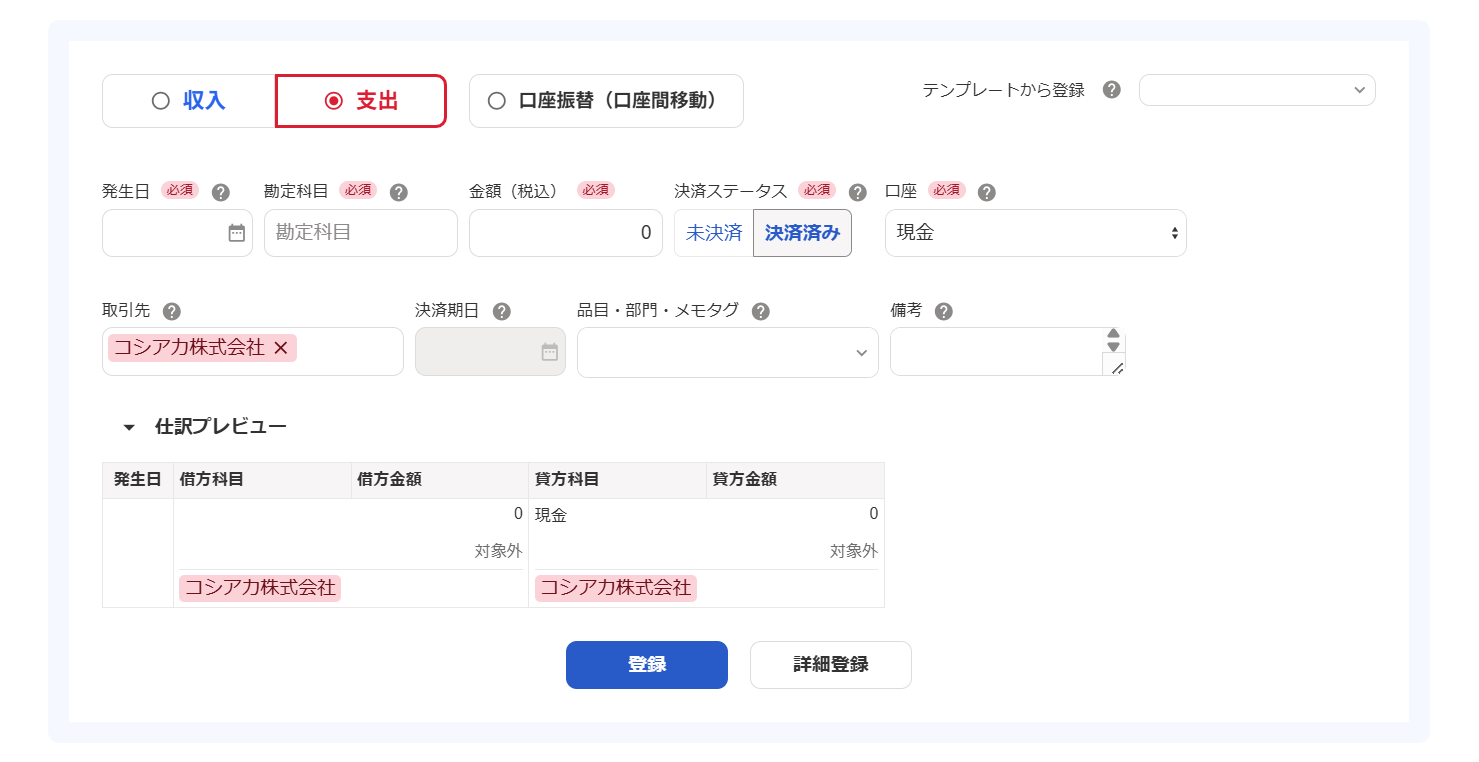Set status to 決済済み

(x=802, y=233)
